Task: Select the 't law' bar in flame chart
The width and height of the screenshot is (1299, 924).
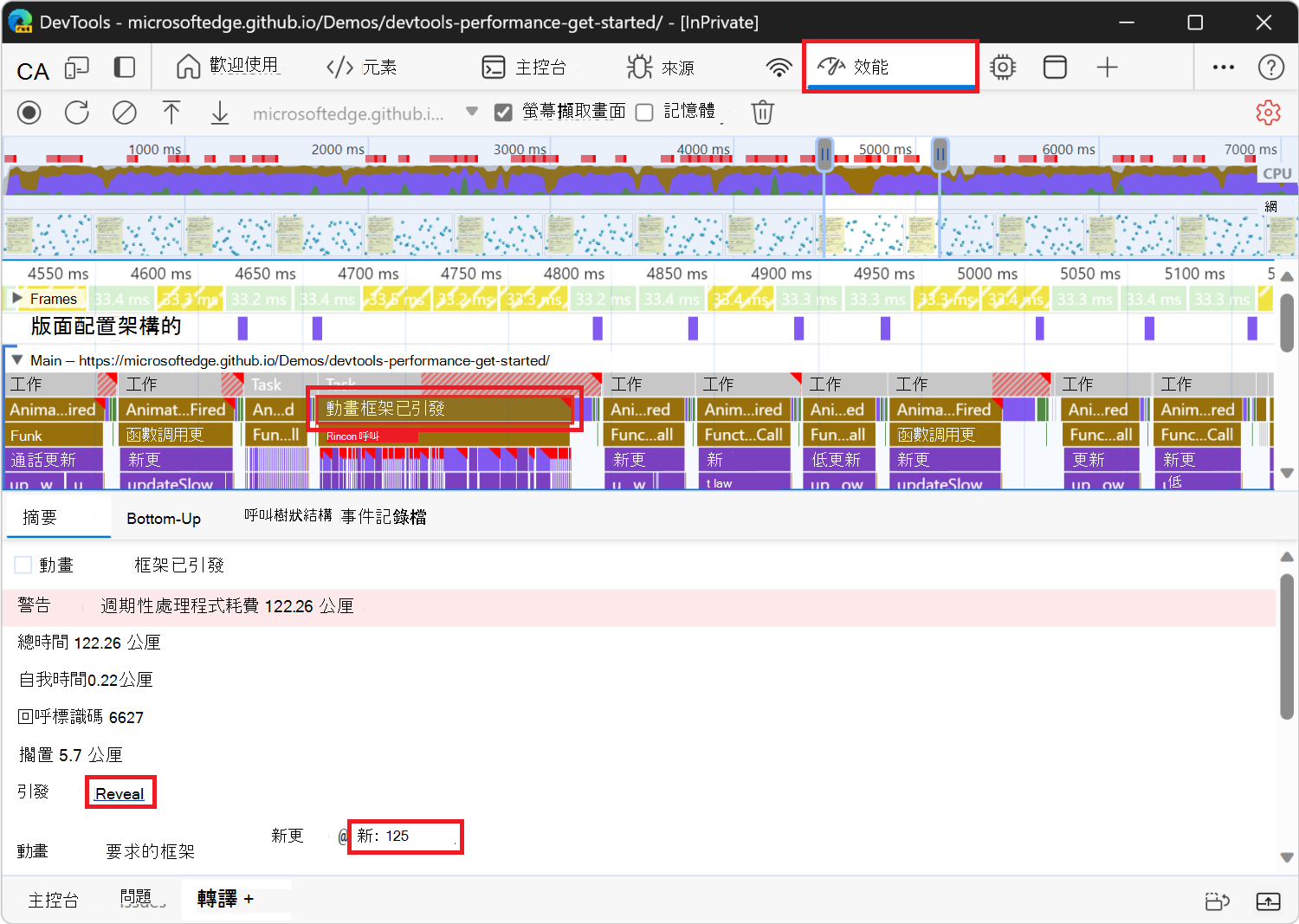Action: tap(743, 482)
